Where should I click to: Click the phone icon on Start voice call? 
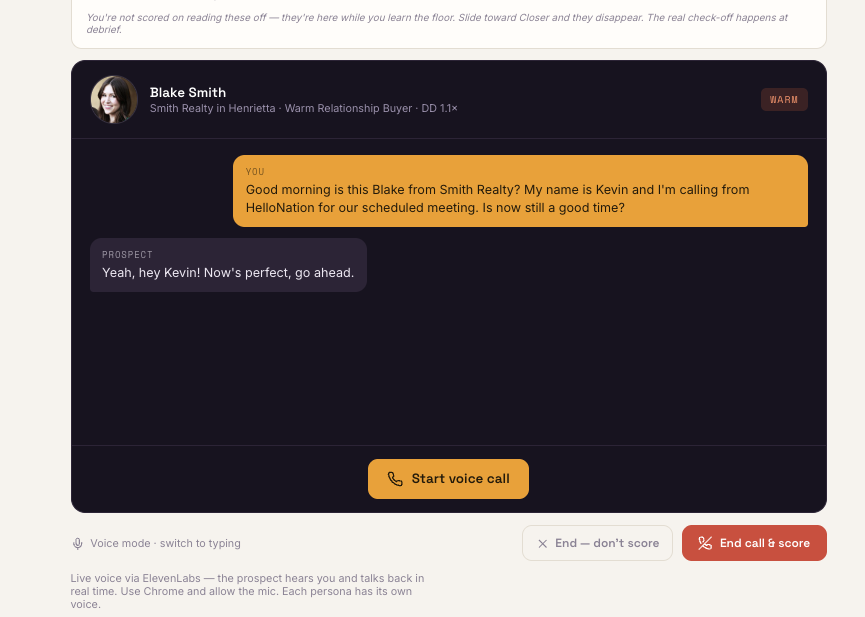[395, 479]
